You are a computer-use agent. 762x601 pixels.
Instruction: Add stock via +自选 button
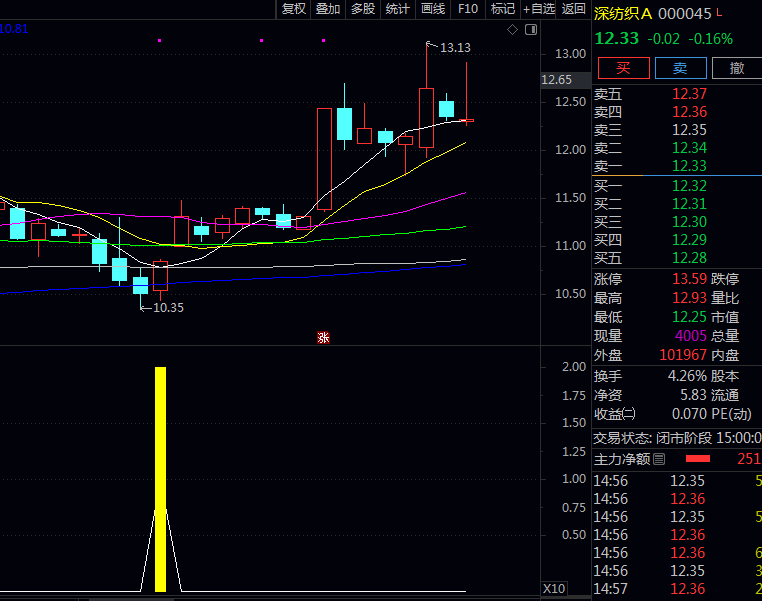coord(538,9)
